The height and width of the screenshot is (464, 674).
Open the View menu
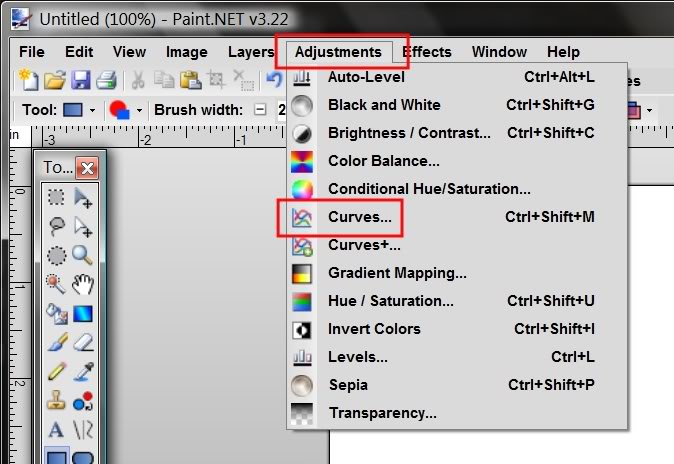click(x=129, y=52)
